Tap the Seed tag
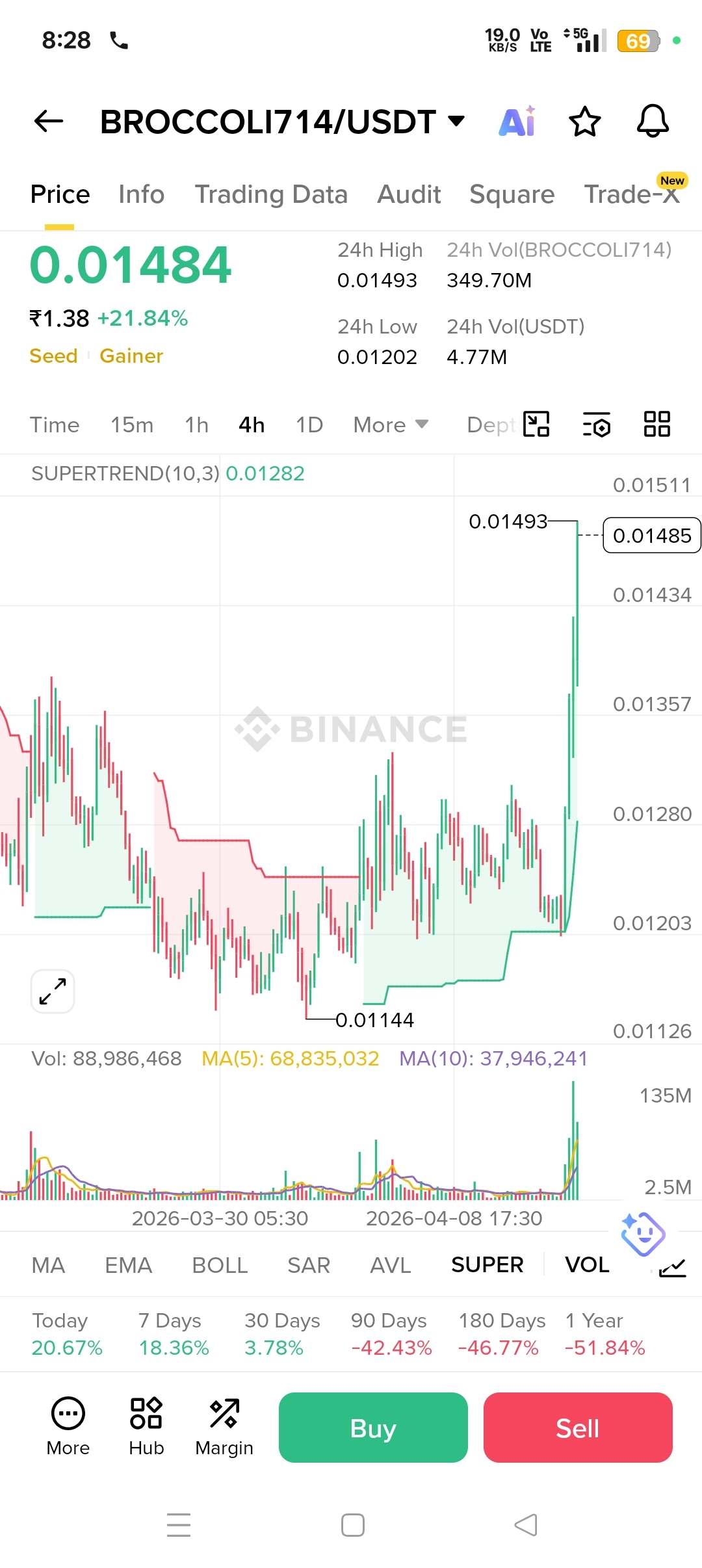This screenshot has height=1568, width=702. 53,356
